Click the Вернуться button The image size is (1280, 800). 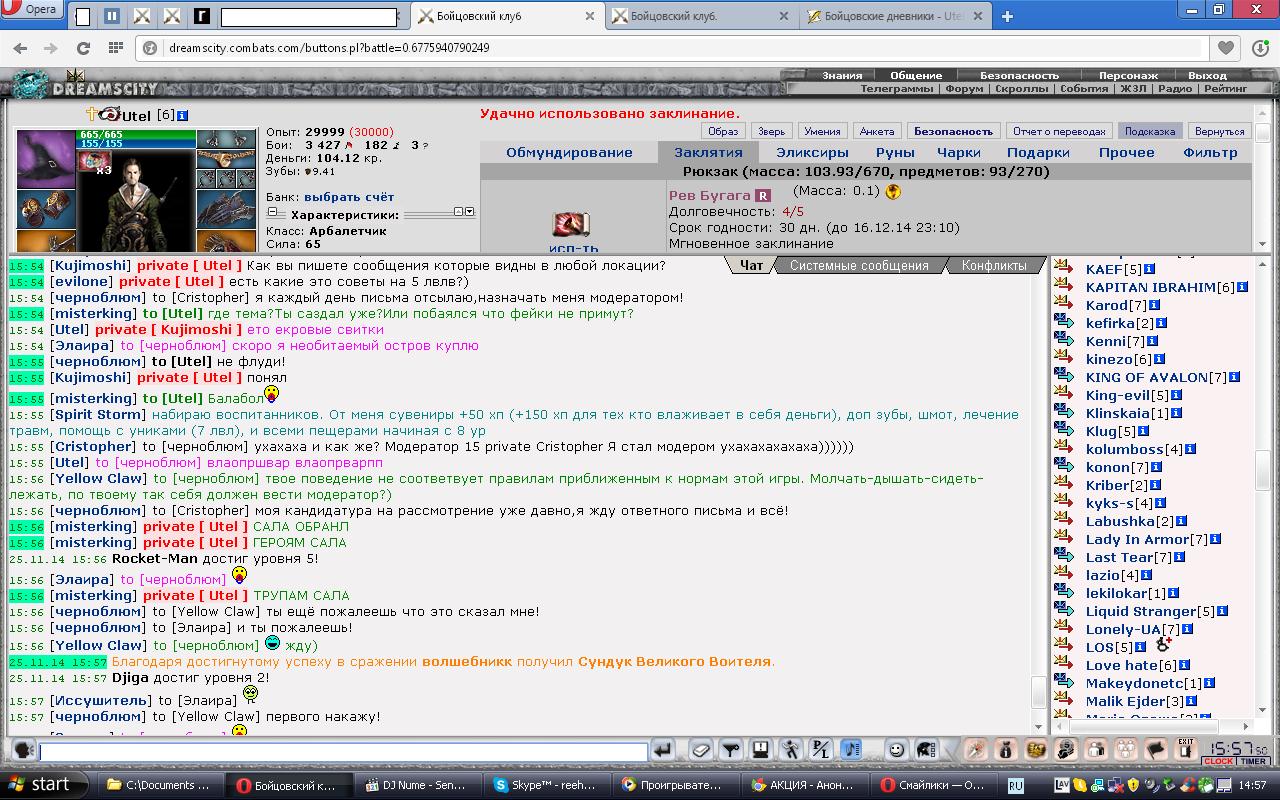pos(1219,131)
